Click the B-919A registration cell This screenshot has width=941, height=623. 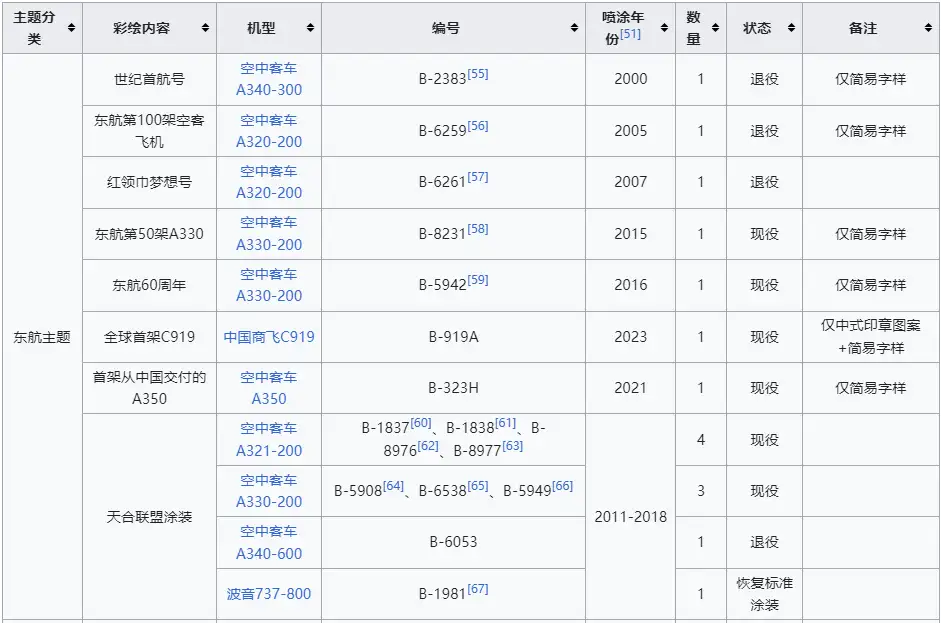453,337
